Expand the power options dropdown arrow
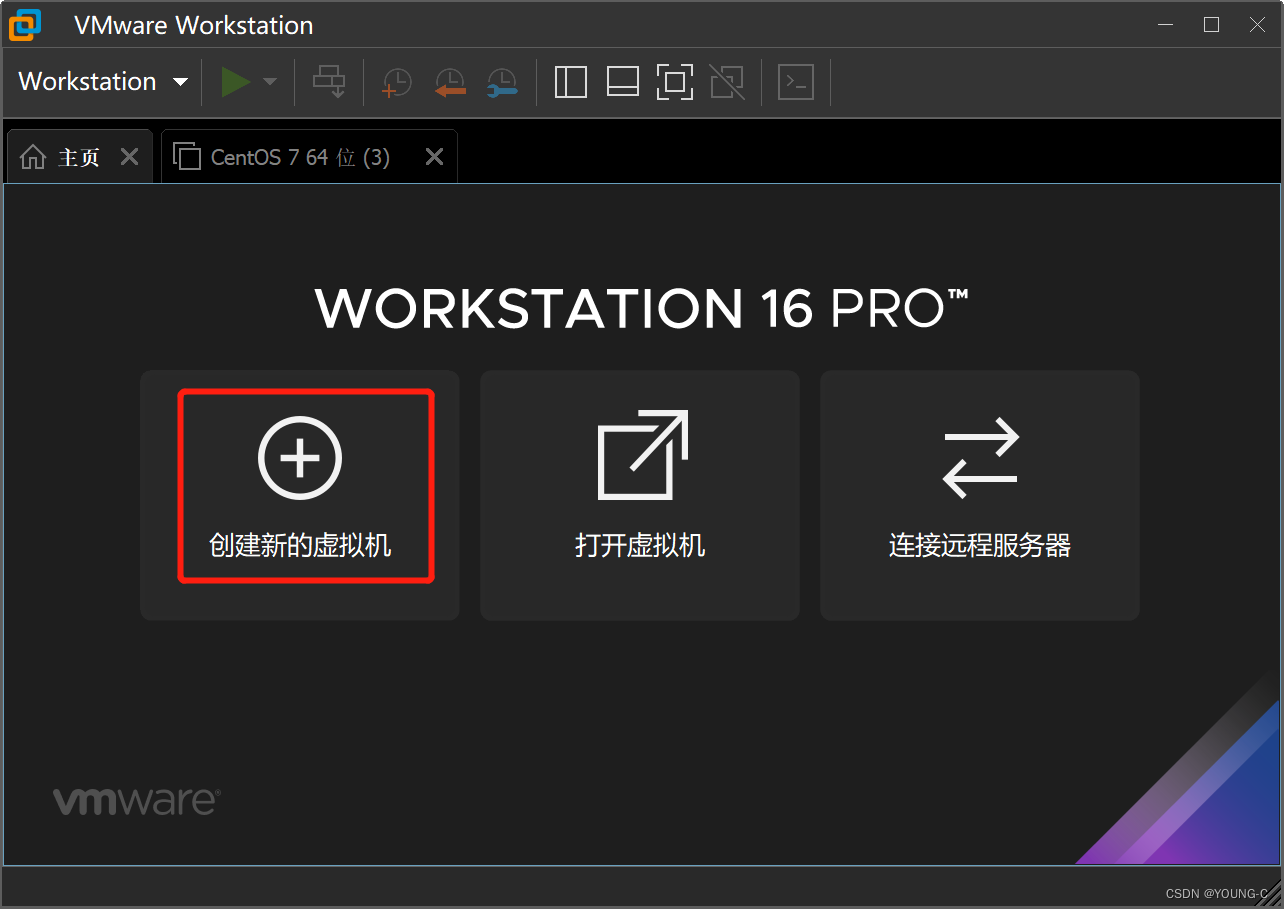 (x=269, y=82)
